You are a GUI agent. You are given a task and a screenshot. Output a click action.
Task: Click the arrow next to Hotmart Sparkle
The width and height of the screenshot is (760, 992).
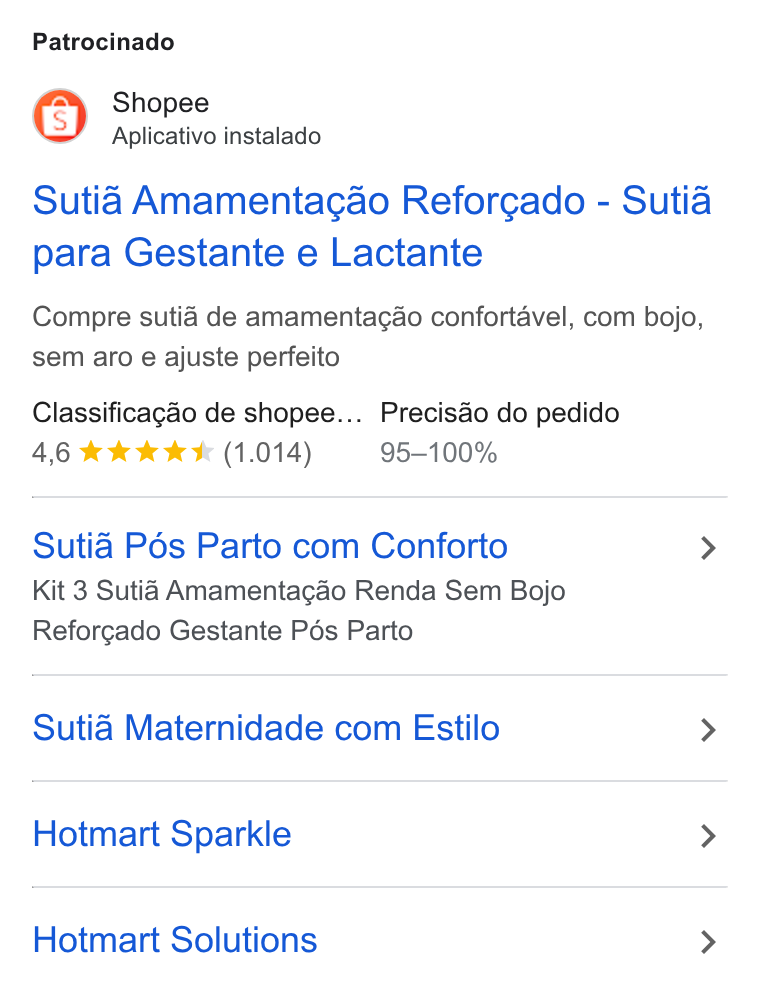(x=709, y=836)
